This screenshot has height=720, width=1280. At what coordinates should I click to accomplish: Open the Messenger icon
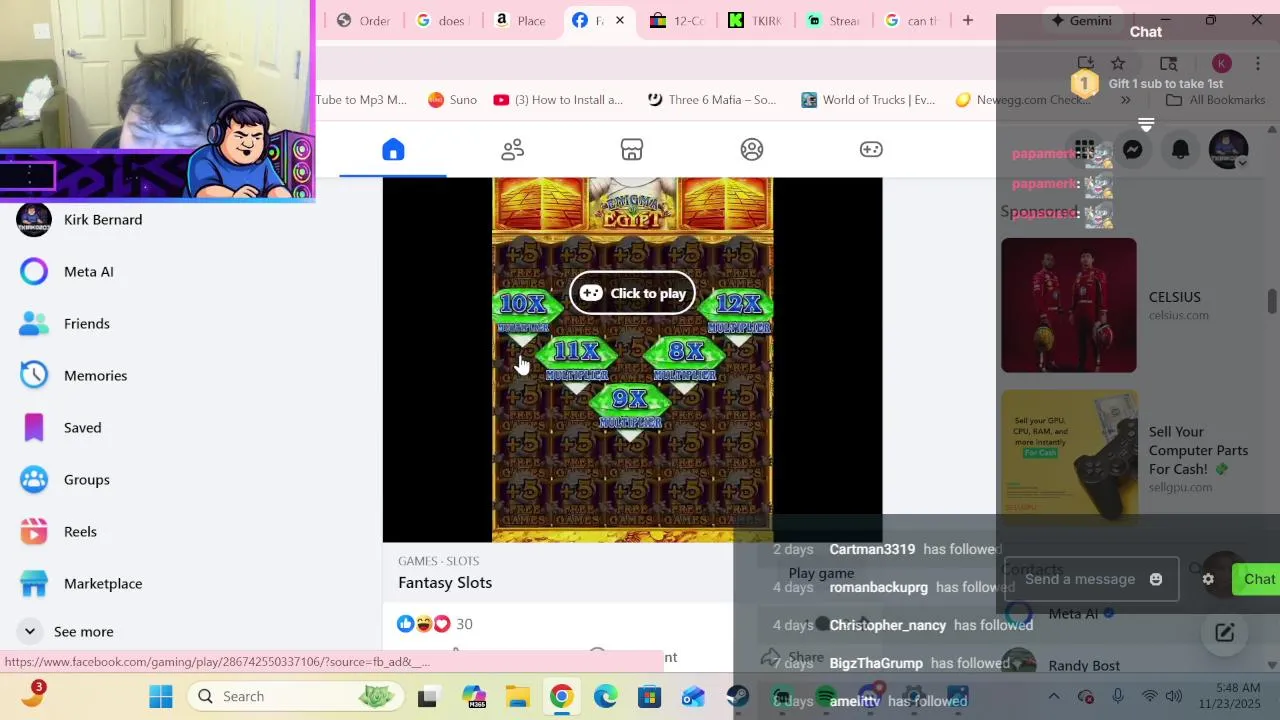1132,150
